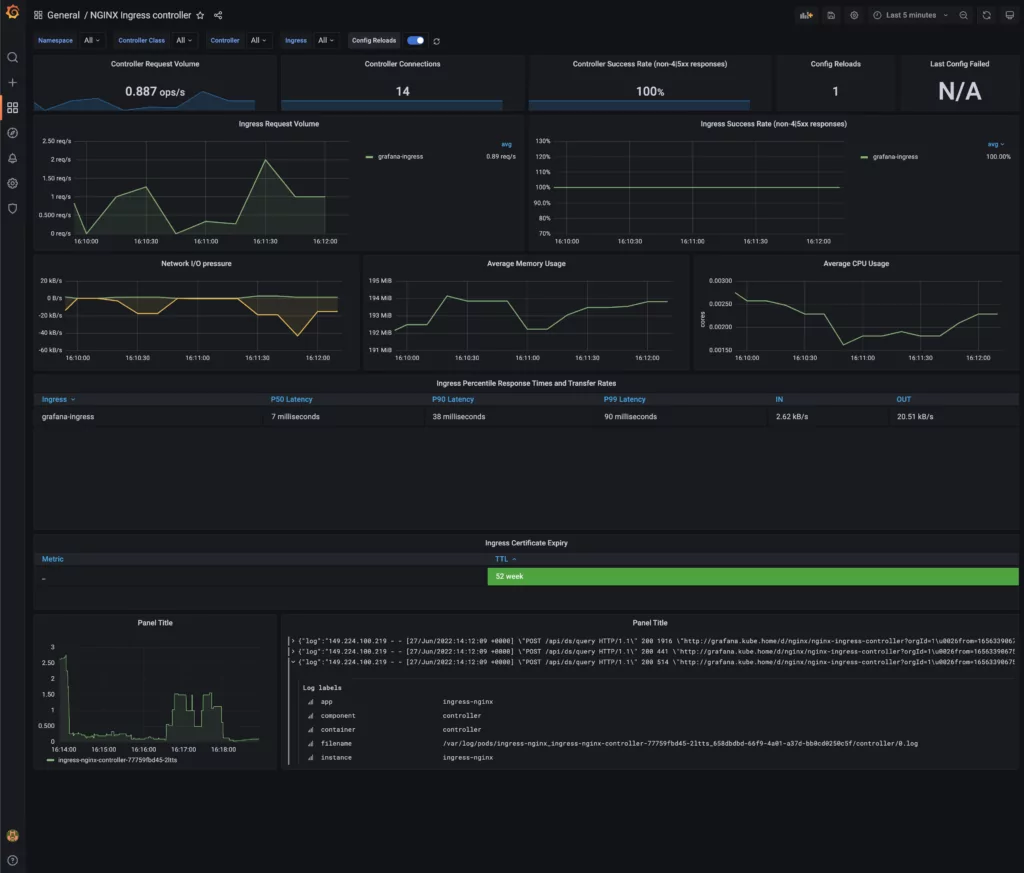
Task: Click the refresh icon beside Config Reloads toggle
Action: [436, 41]
